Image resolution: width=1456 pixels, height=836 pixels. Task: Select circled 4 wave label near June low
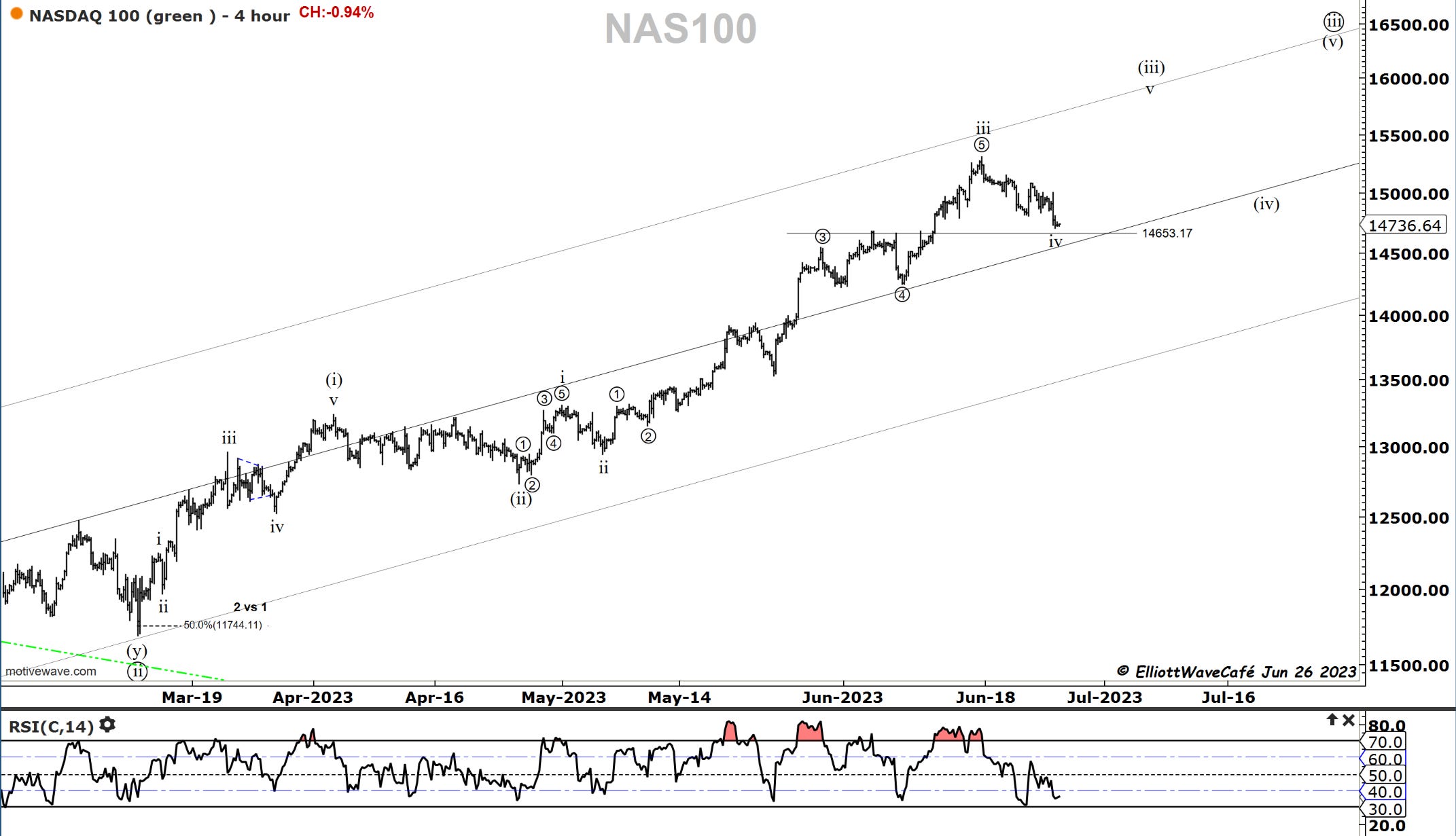pos(902,295)
